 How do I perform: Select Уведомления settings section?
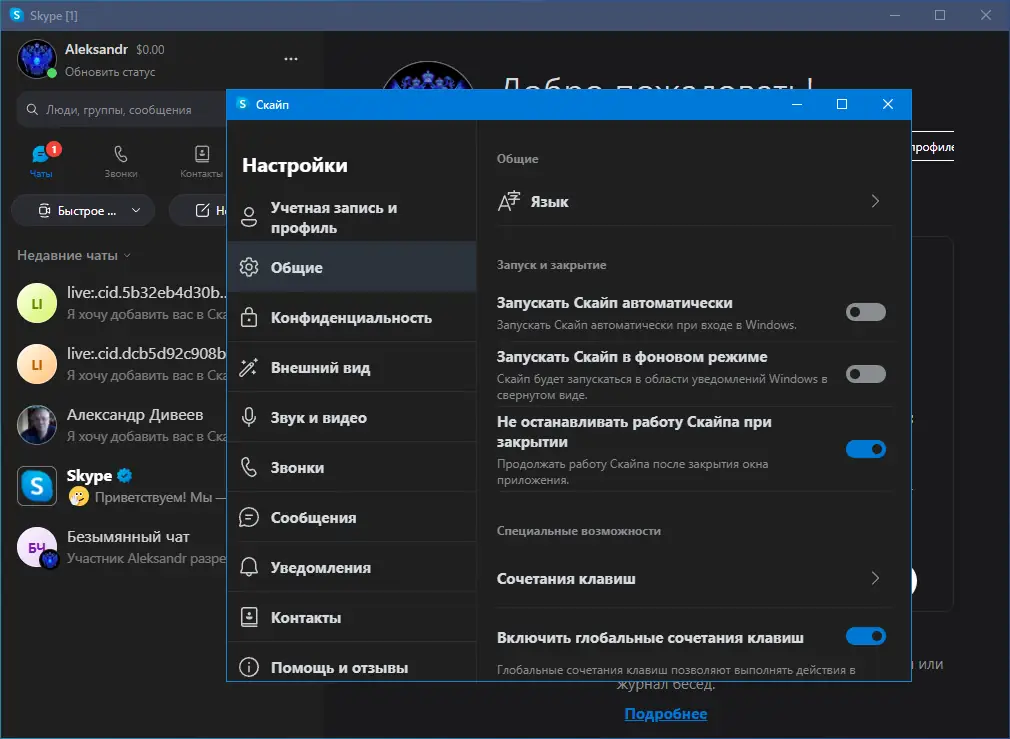tap(352, 567)
